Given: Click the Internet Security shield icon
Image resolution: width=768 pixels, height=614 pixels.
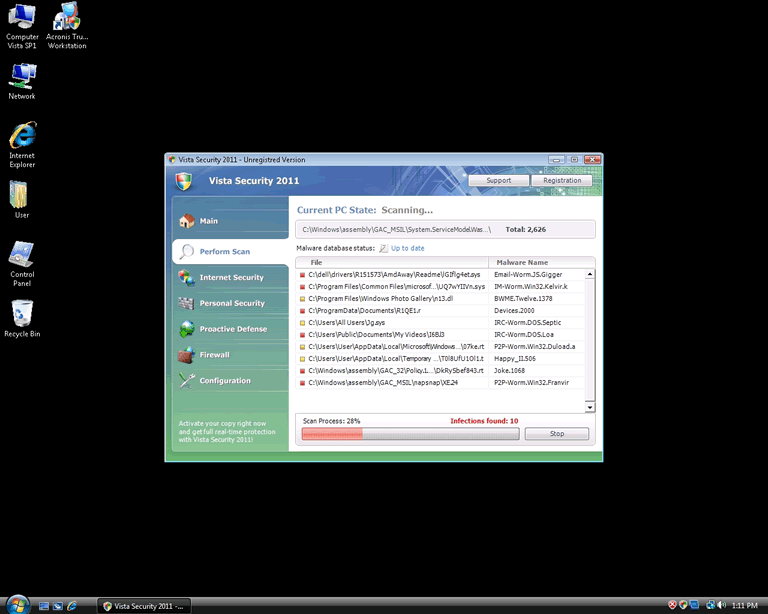Looking at the screenshot, I should tap(186, 278).
